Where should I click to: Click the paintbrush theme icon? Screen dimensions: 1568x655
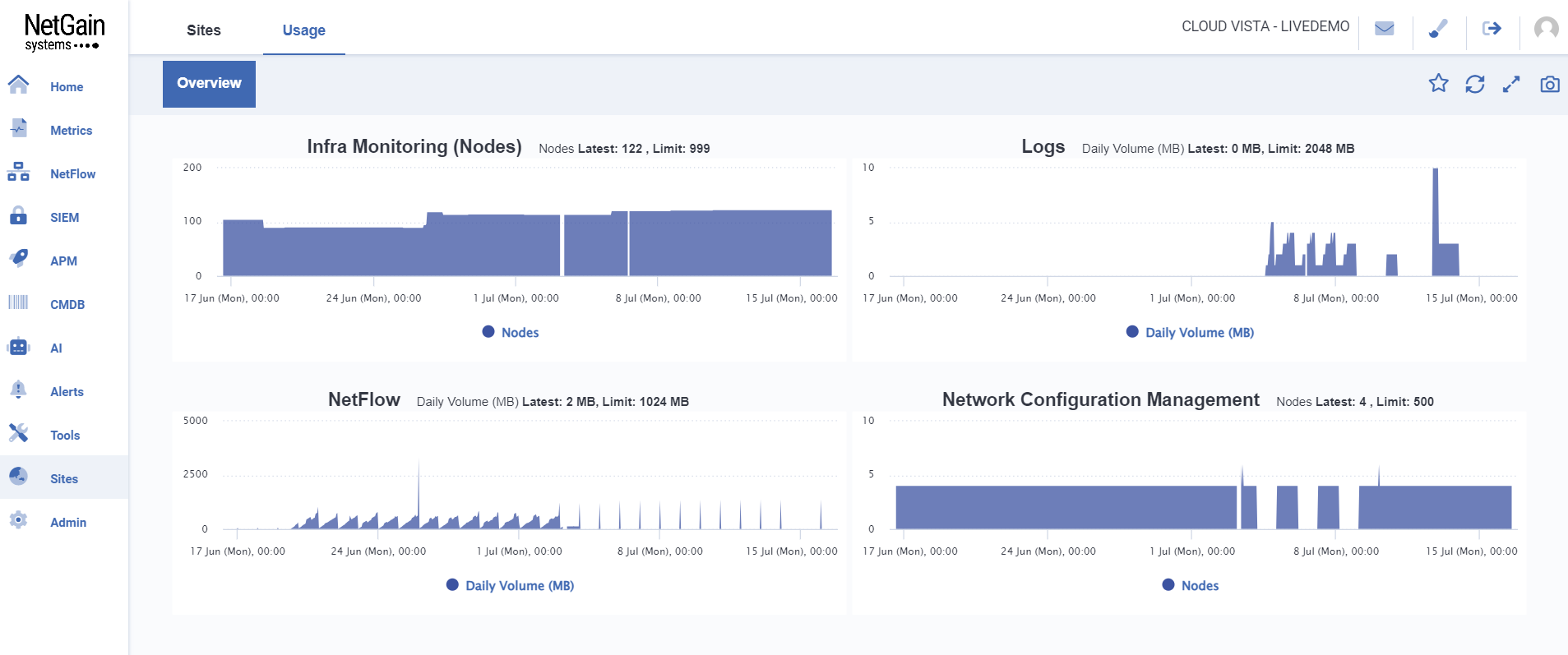tap(1438, 29)
